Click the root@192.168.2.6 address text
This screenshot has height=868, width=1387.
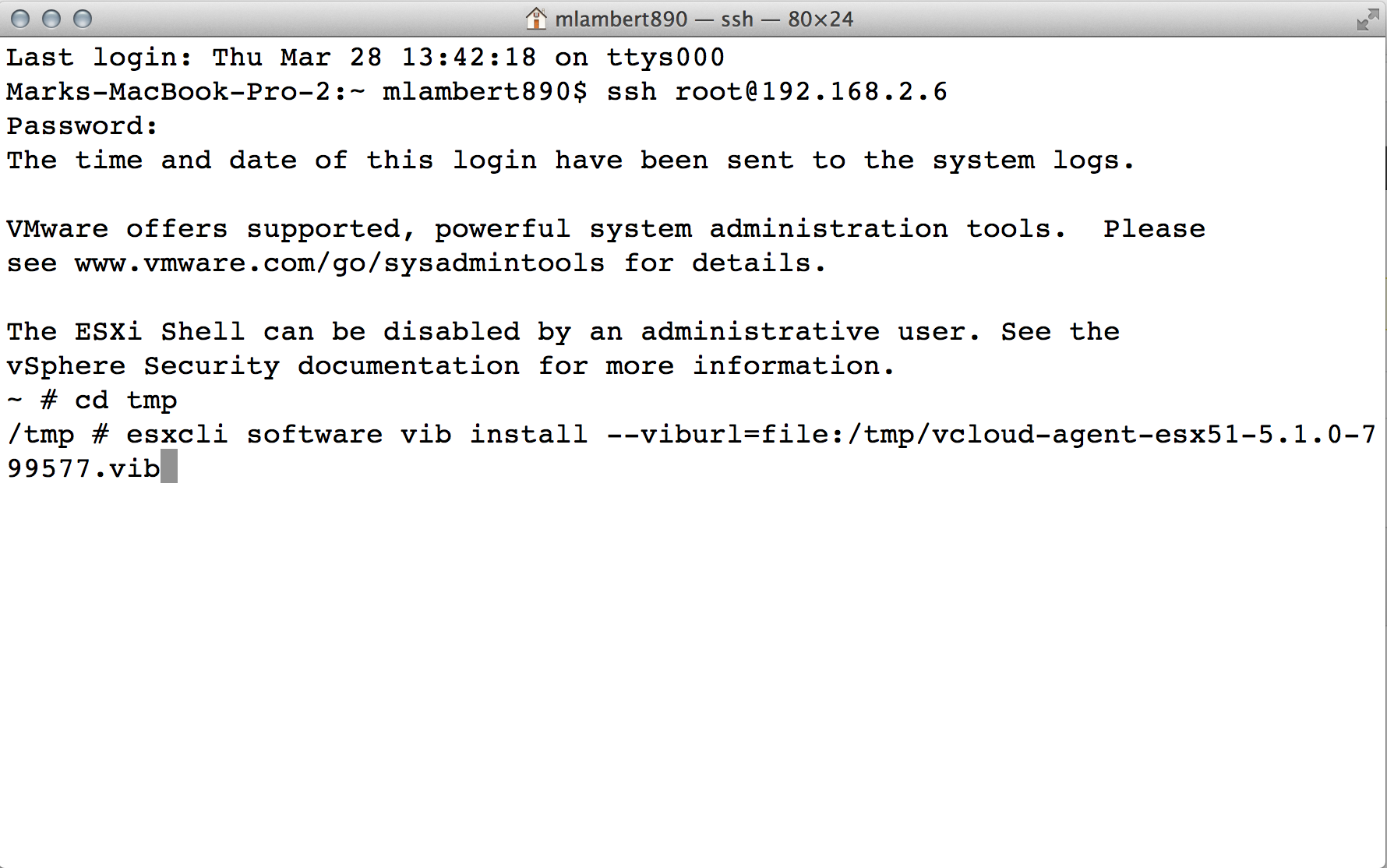point(810,92)
